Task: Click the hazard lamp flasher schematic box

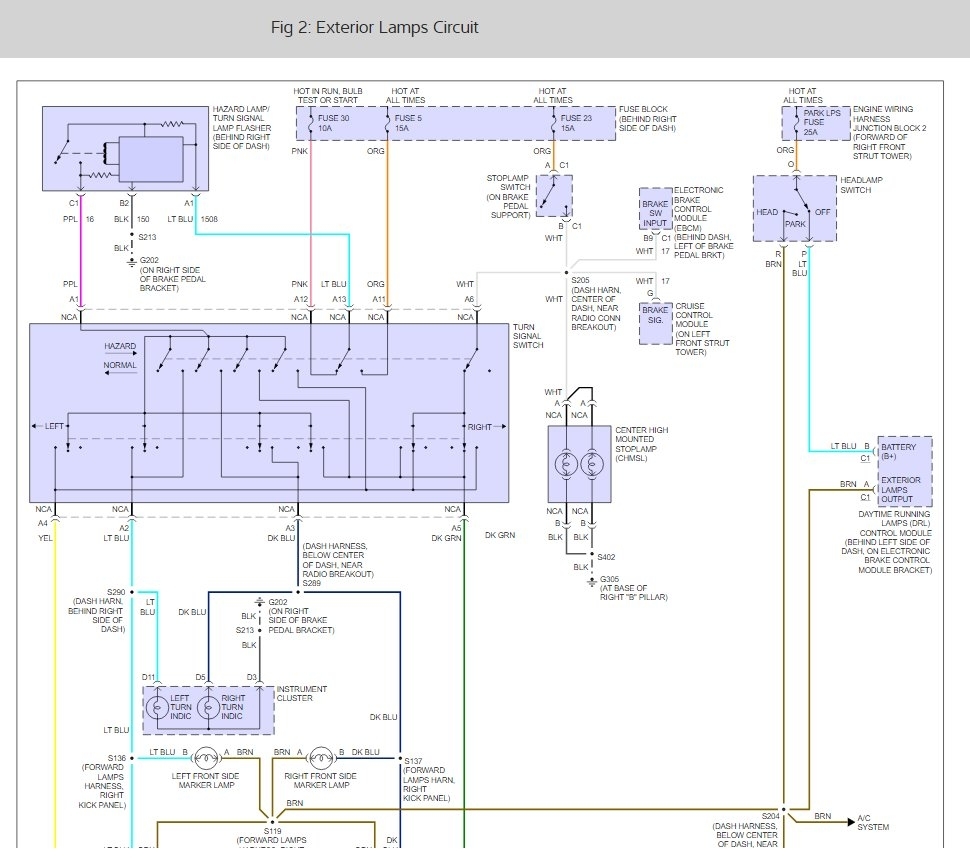Action: click(125, 148)
